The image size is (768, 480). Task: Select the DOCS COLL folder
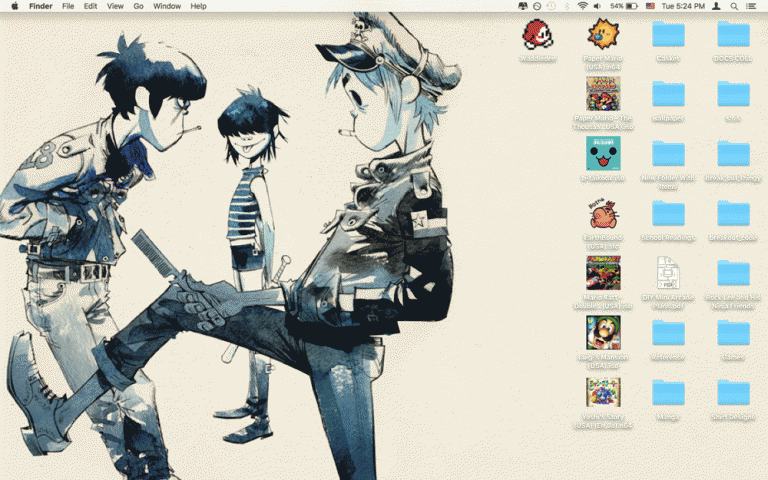point(733,34)
